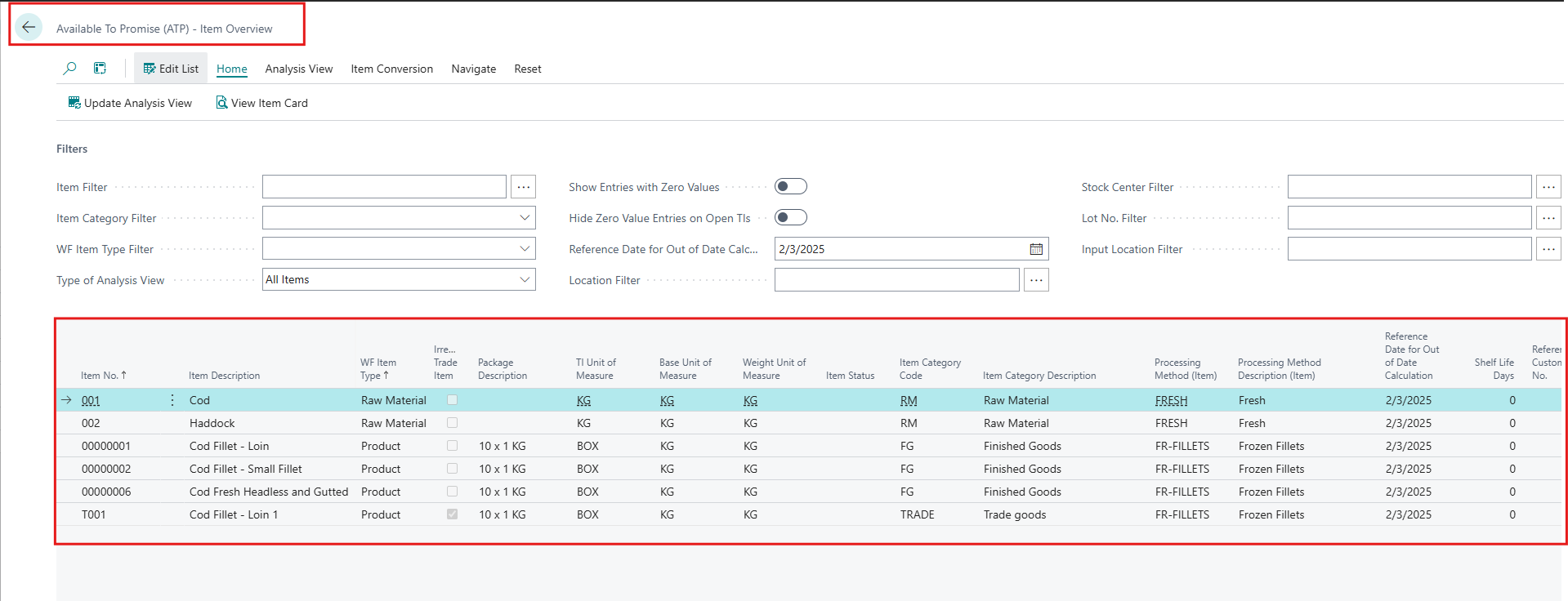Enable Show Entries with Zero Values
1568x601 pixels.
click(790, 187)
